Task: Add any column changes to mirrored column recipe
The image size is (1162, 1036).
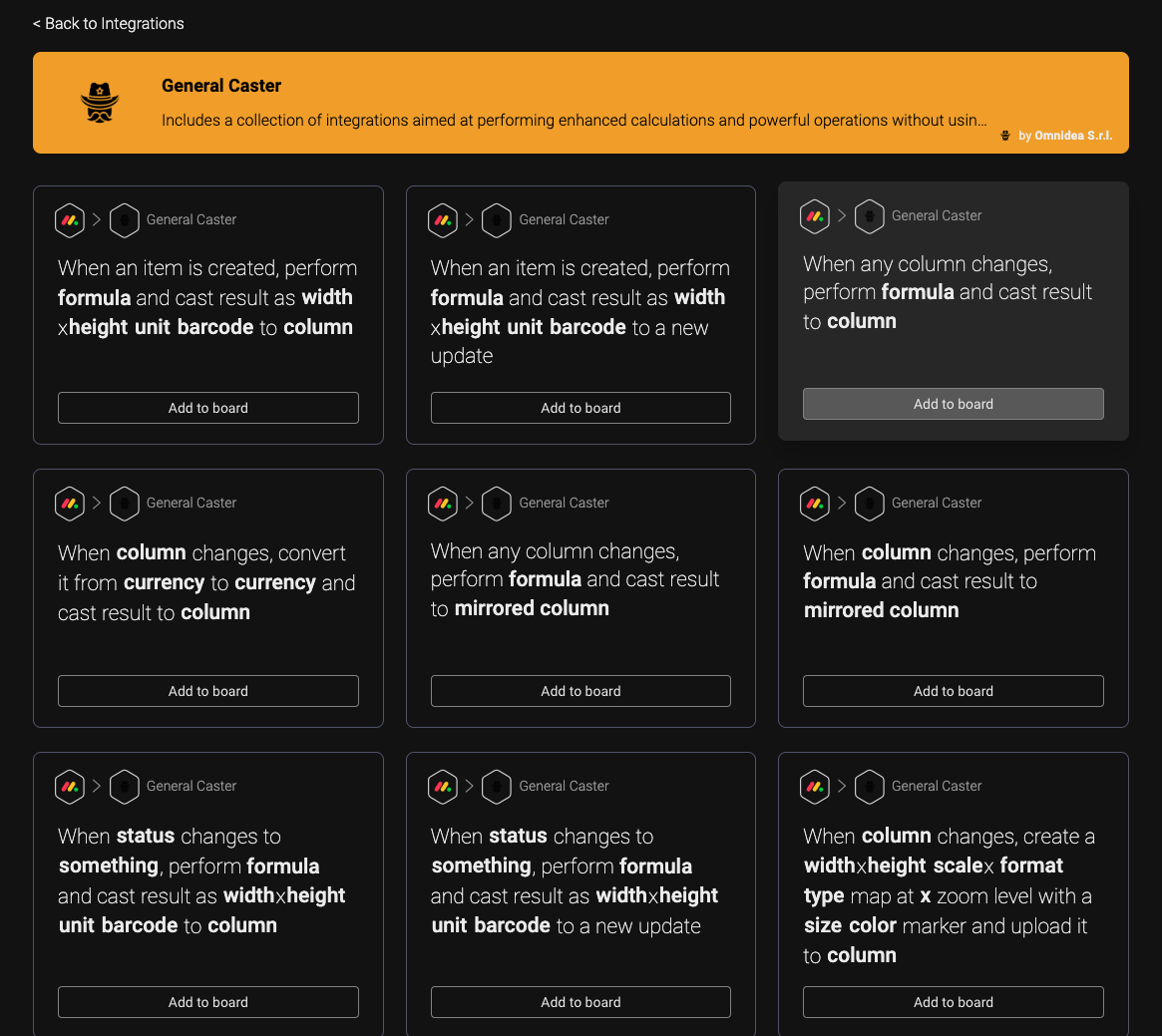Action: click(x=581, y=691)
